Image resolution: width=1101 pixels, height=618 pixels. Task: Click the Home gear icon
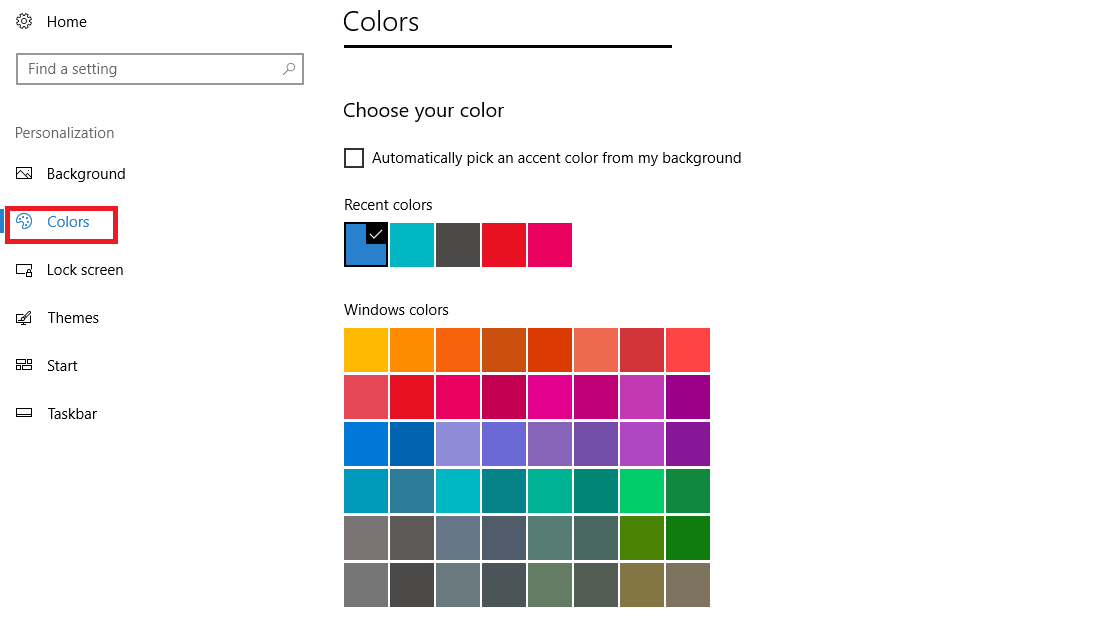click(24, 21)
